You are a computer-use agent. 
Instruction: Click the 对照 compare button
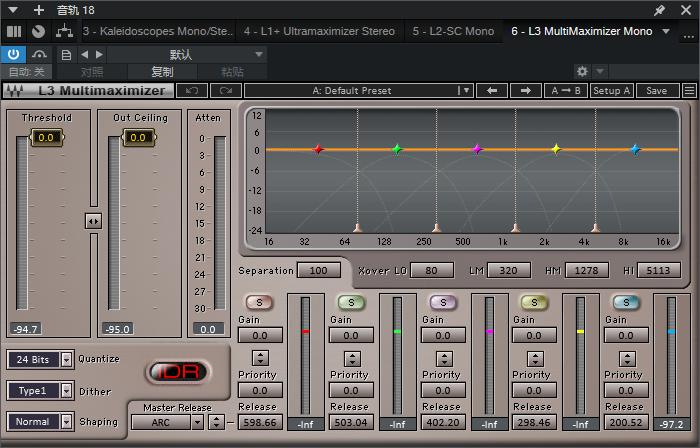92,71
